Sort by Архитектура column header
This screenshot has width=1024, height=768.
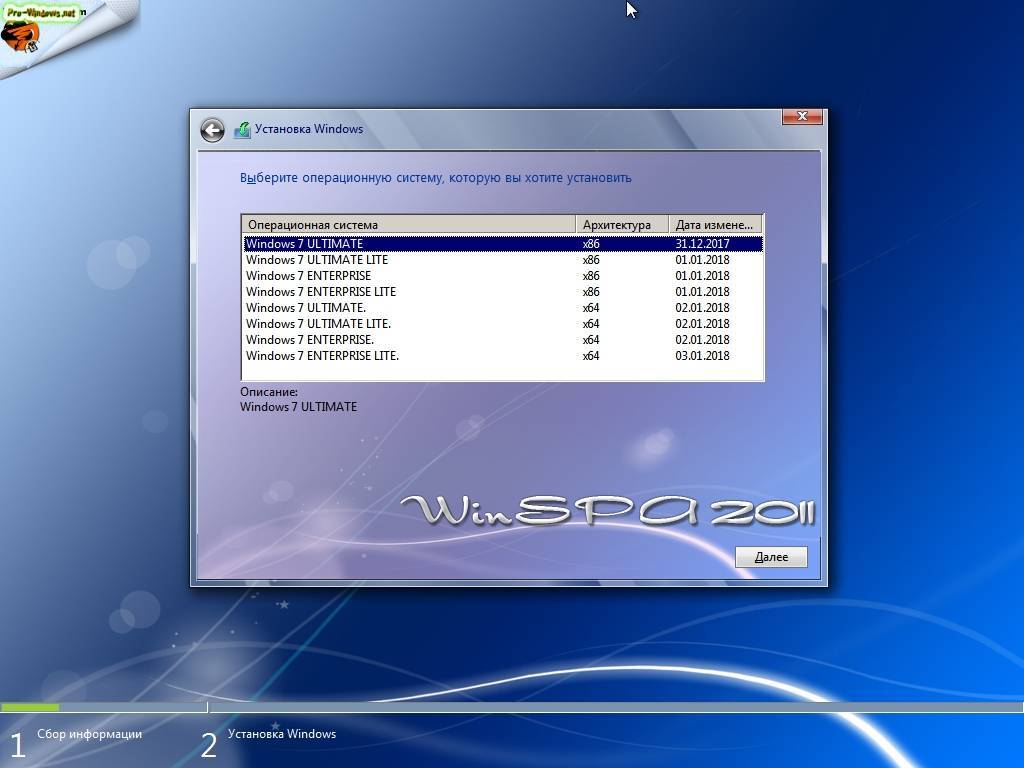[x=622, y=225]
